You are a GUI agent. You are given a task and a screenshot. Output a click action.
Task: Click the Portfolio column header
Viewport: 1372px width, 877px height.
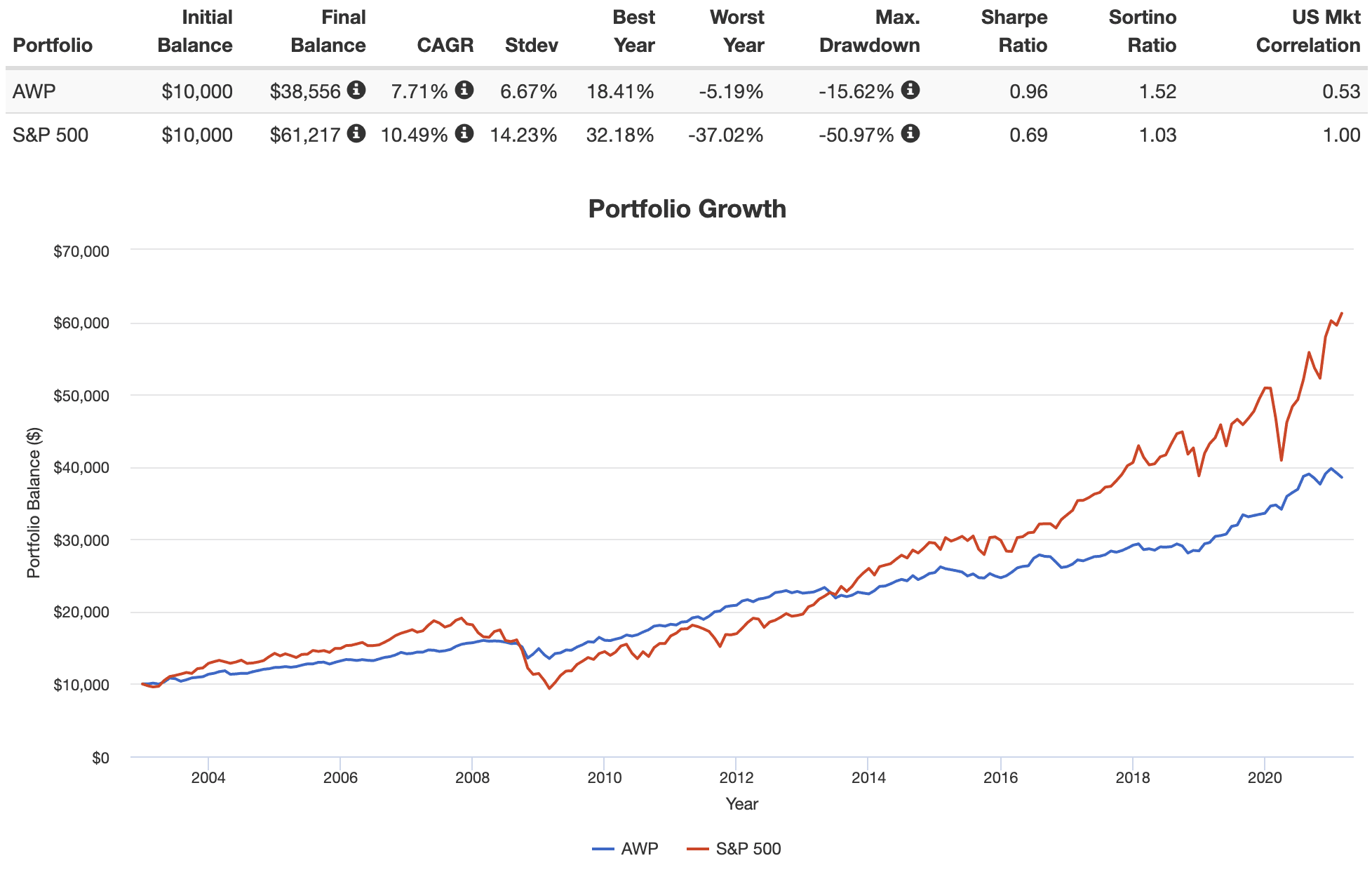tap(53, 46)
